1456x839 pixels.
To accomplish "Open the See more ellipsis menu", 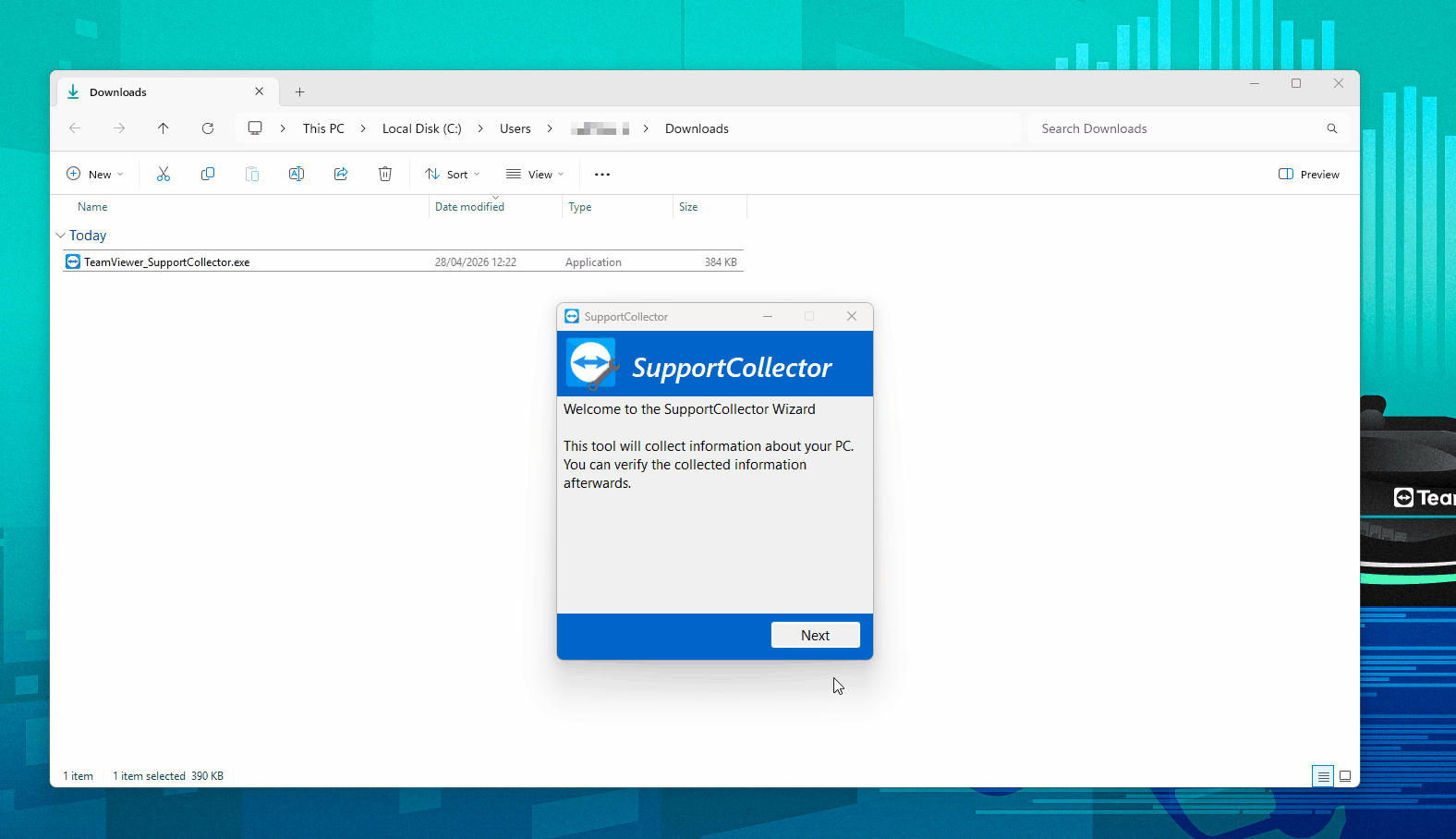I will [602, 174].
